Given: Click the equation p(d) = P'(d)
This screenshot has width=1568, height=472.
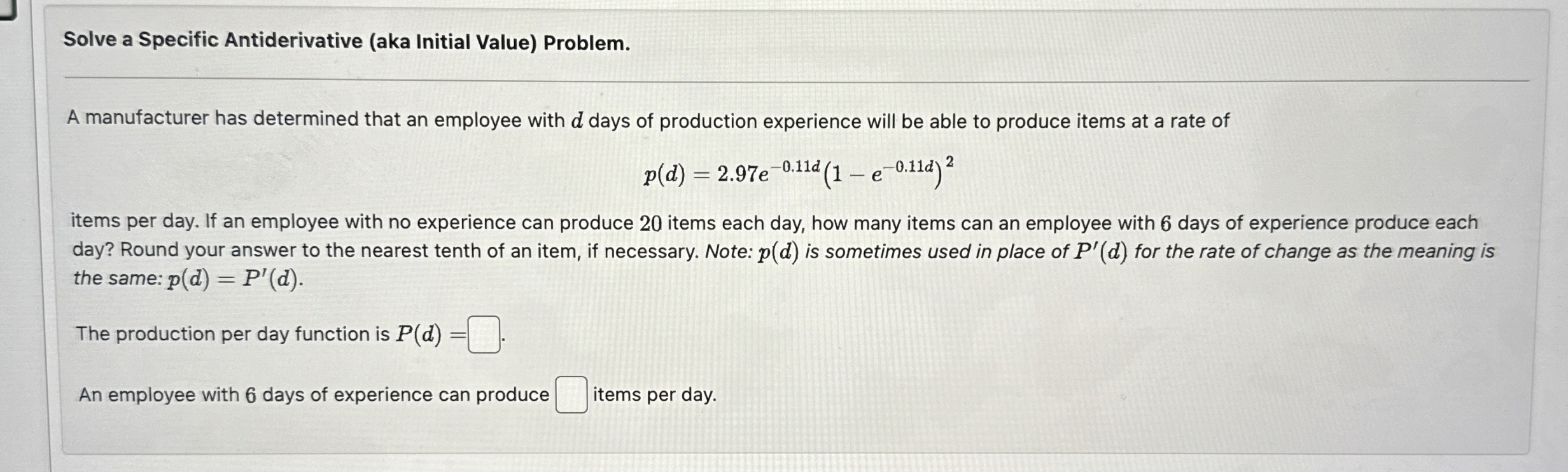Looking at the screenshot, I should coord(228,279).
